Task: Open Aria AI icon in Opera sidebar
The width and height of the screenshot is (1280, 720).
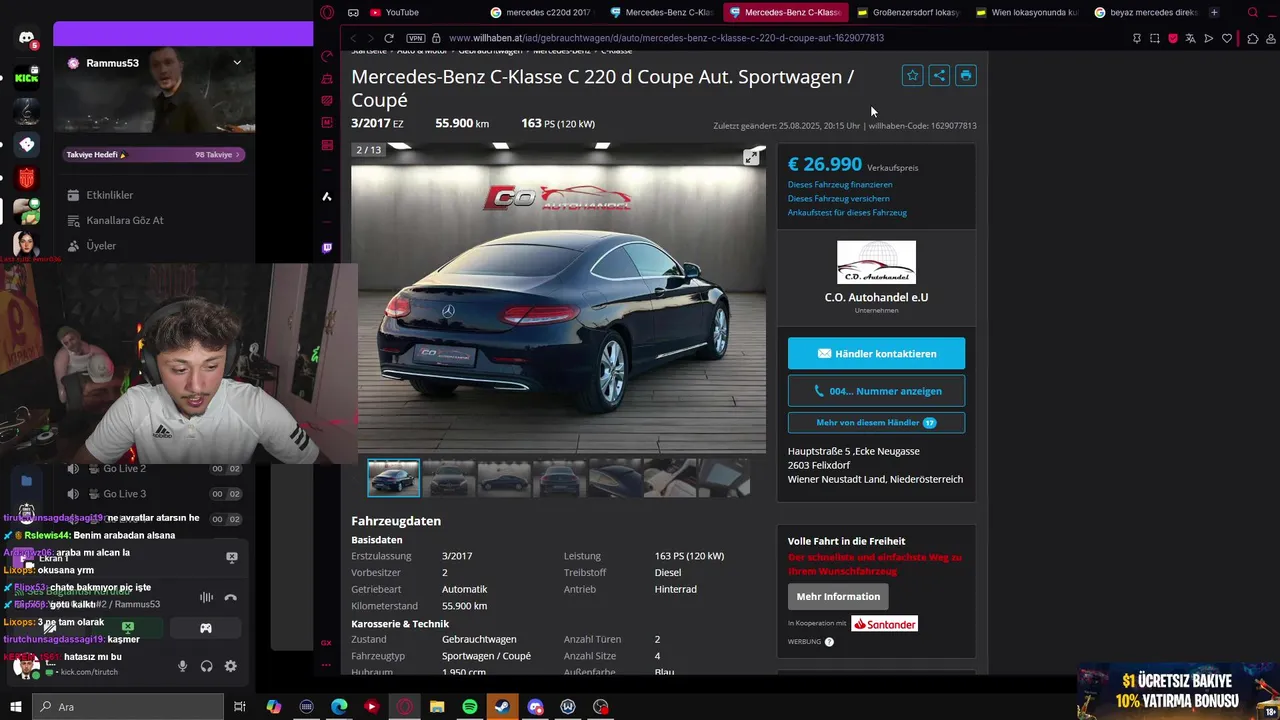Action: (x=327, y=197)
